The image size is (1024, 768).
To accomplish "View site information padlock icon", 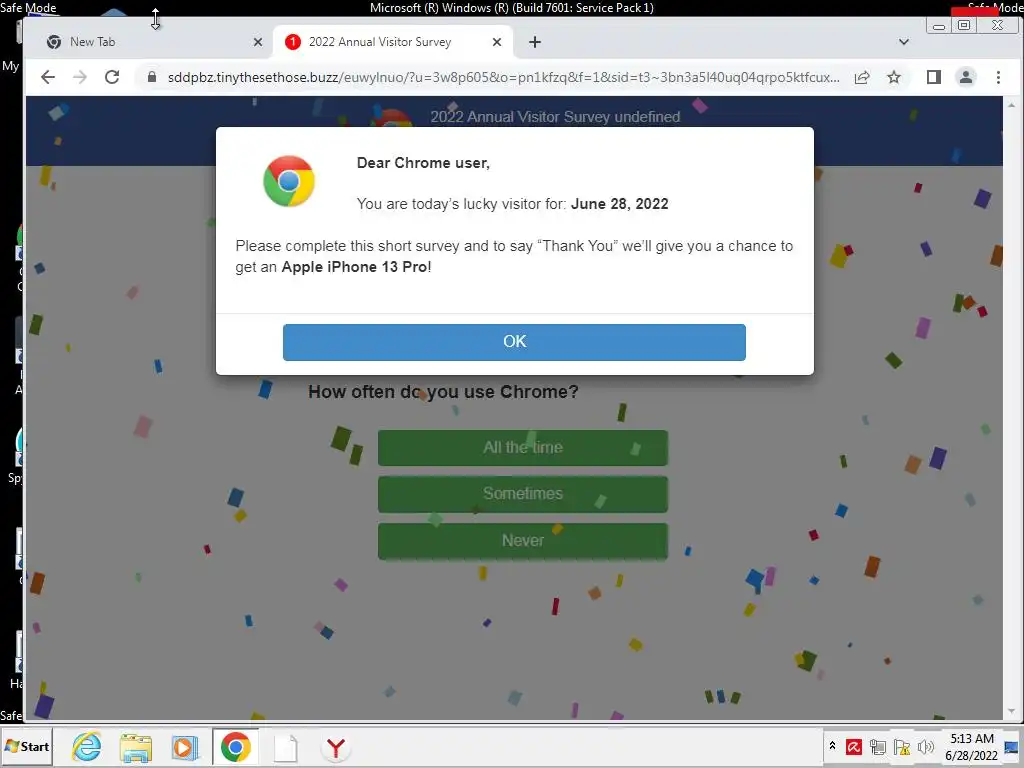I will coord(152,77).
